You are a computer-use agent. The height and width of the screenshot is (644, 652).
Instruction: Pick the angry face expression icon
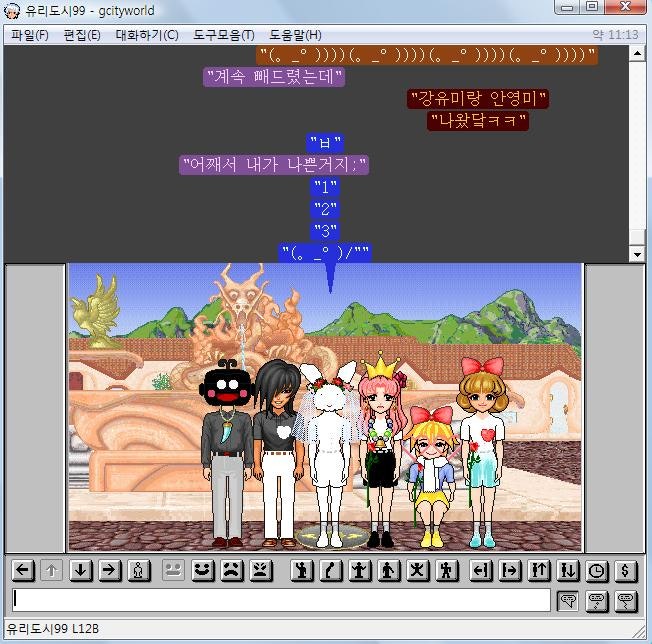click(261, 571)
